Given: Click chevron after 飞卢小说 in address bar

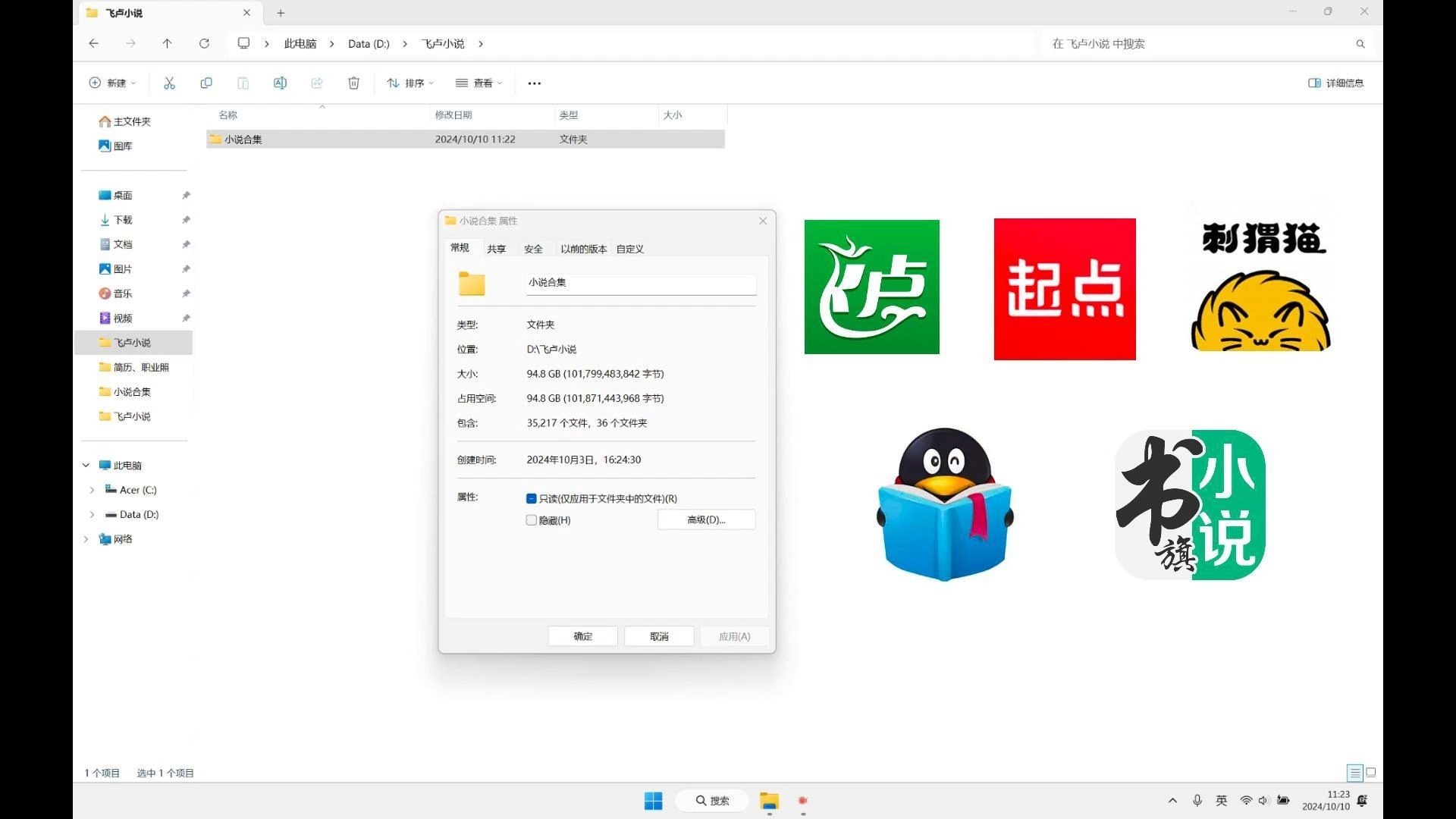Looking at the screenshot, I should (x=481, y=44).
